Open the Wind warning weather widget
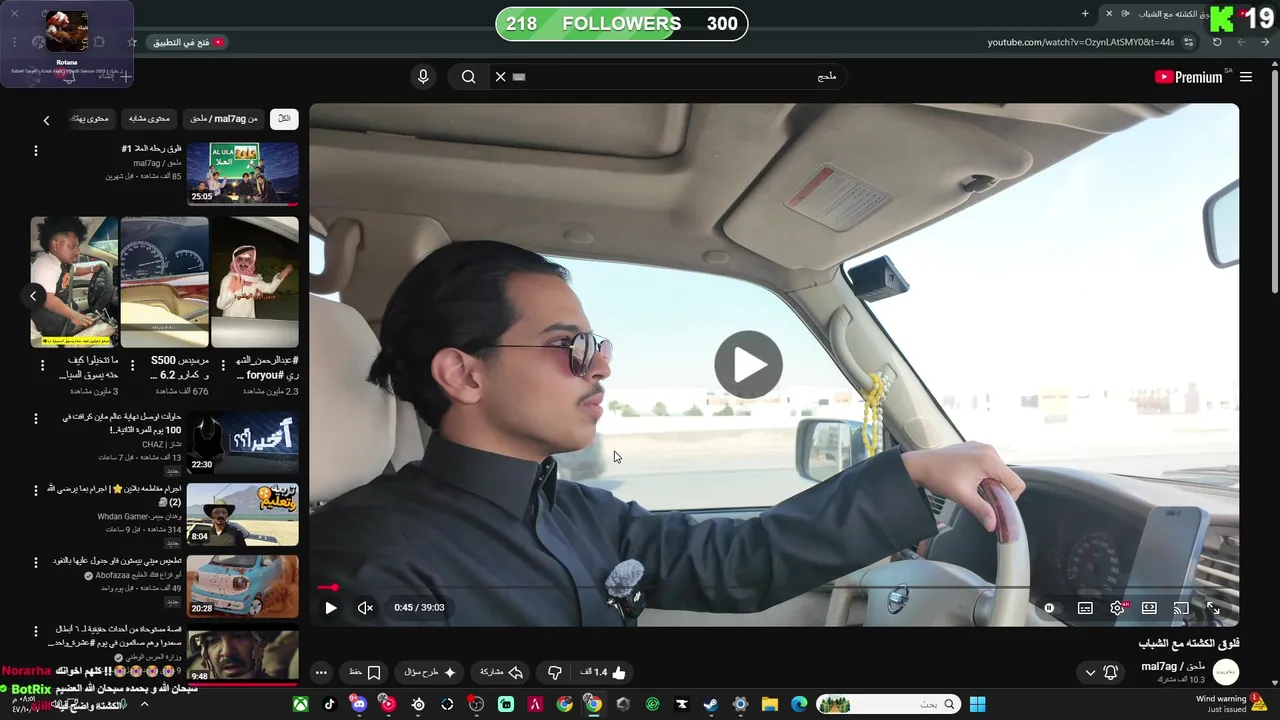Viewport: 1280px width, 720px height. coord(1229,703)
